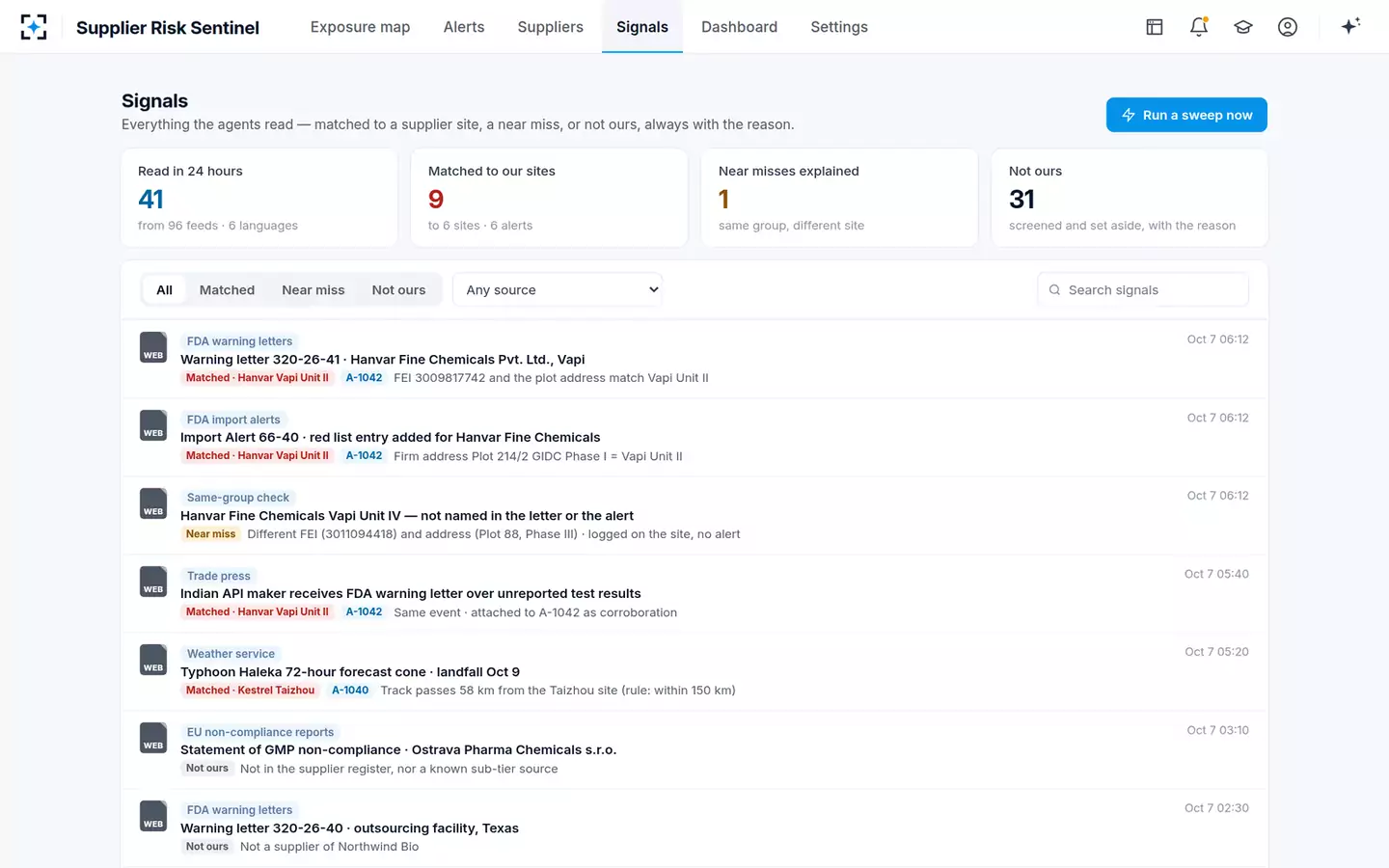Open the Read in 24 hours card

(259, 198)
